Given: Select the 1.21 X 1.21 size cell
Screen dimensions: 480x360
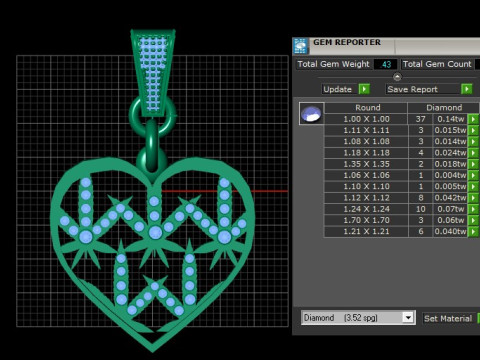Looking at the screenshot, I should tap(366, 232).
